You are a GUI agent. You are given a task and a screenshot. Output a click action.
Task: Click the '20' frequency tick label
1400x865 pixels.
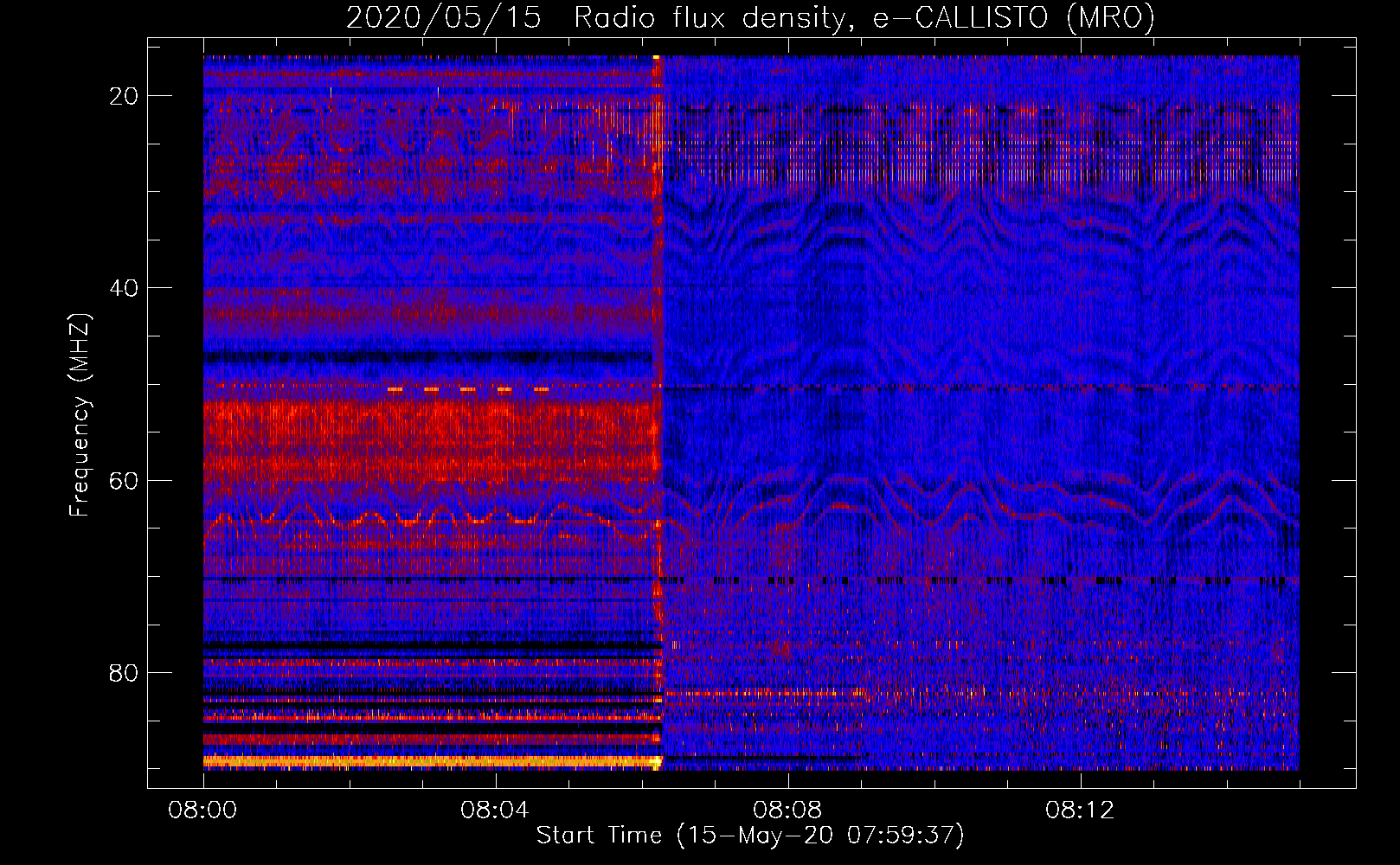coord(125,96)
